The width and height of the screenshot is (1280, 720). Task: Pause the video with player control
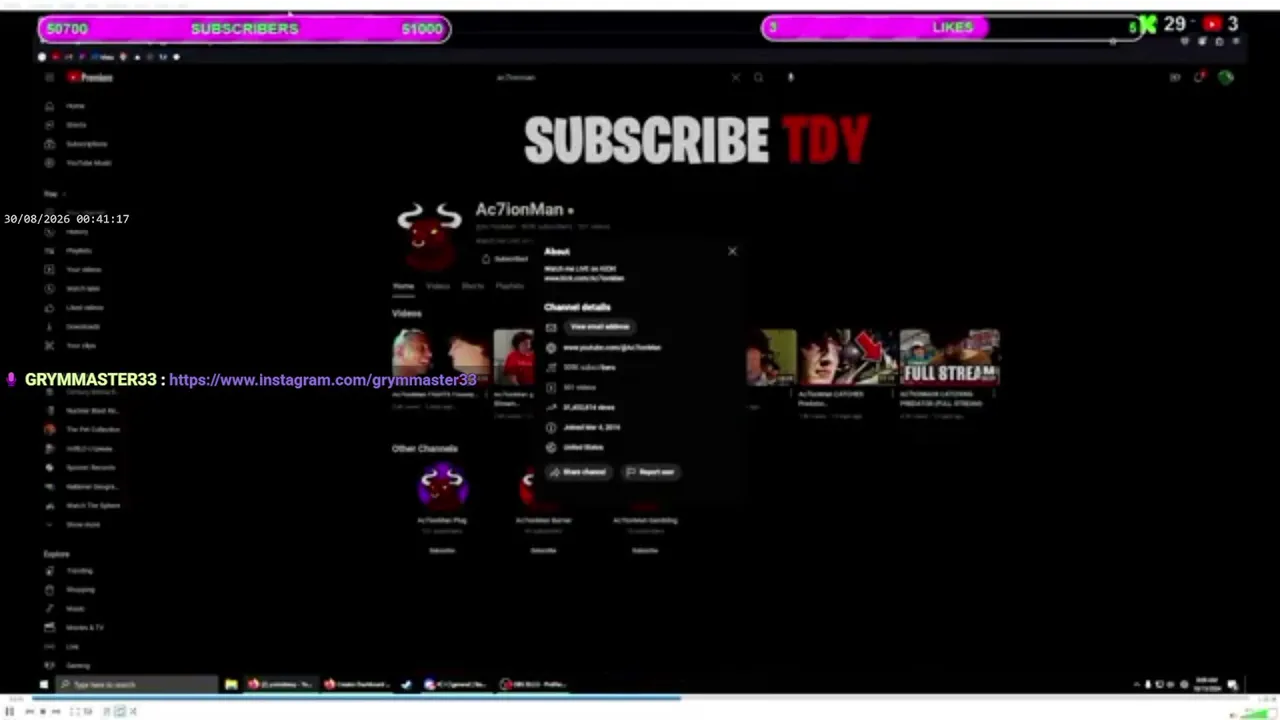pyautogui.click(x=10, y=711)
